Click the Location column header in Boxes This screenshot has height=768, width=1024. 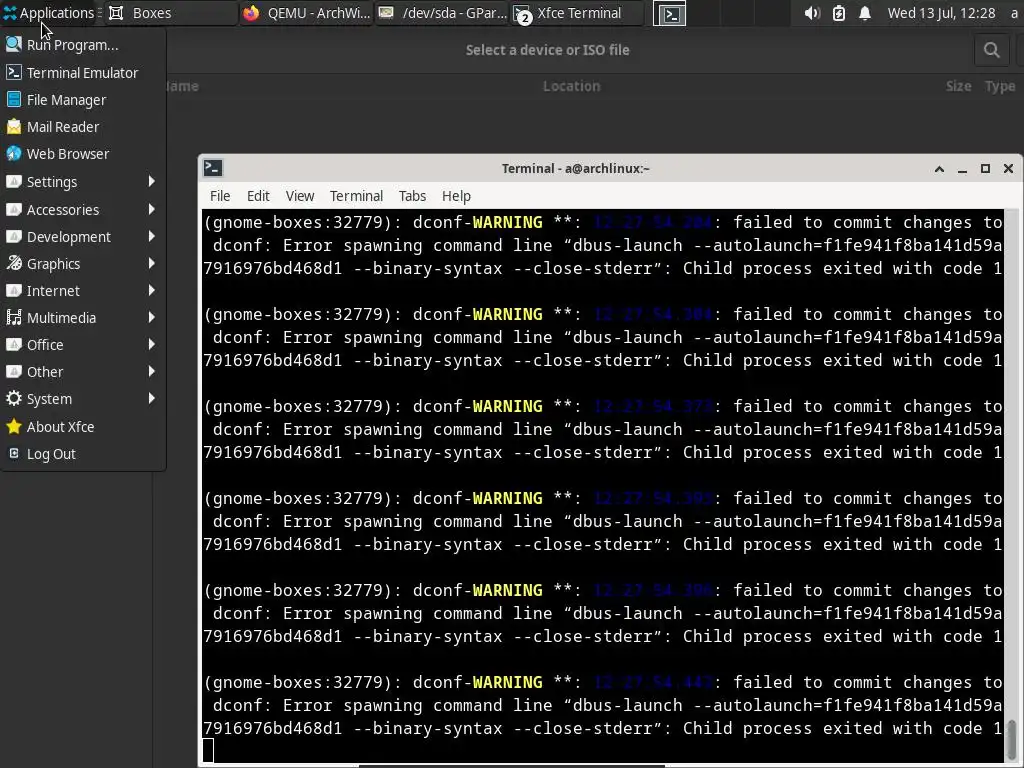(571, 86)
